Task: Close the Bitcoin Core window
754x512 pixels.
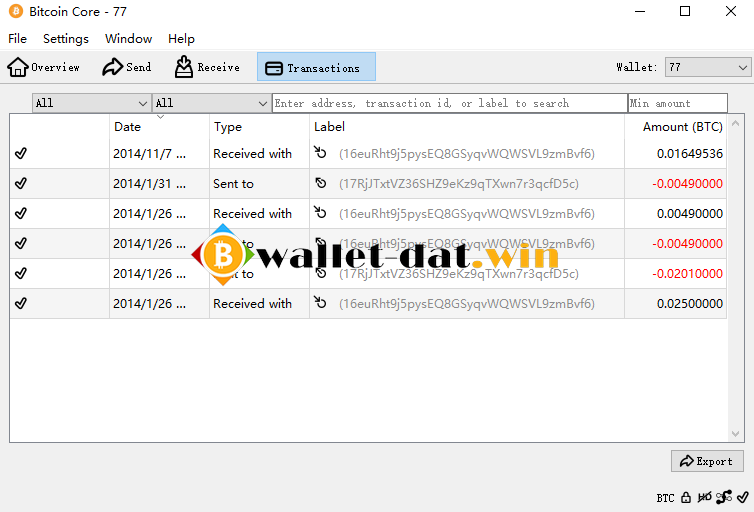Action: pyautogui.click(x=730, y=11)
